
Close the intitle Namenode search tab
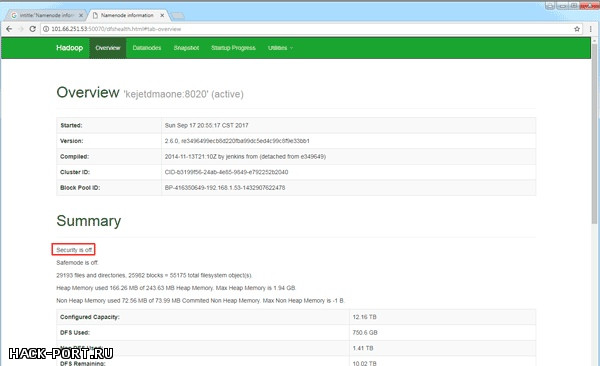pos(81,15)
